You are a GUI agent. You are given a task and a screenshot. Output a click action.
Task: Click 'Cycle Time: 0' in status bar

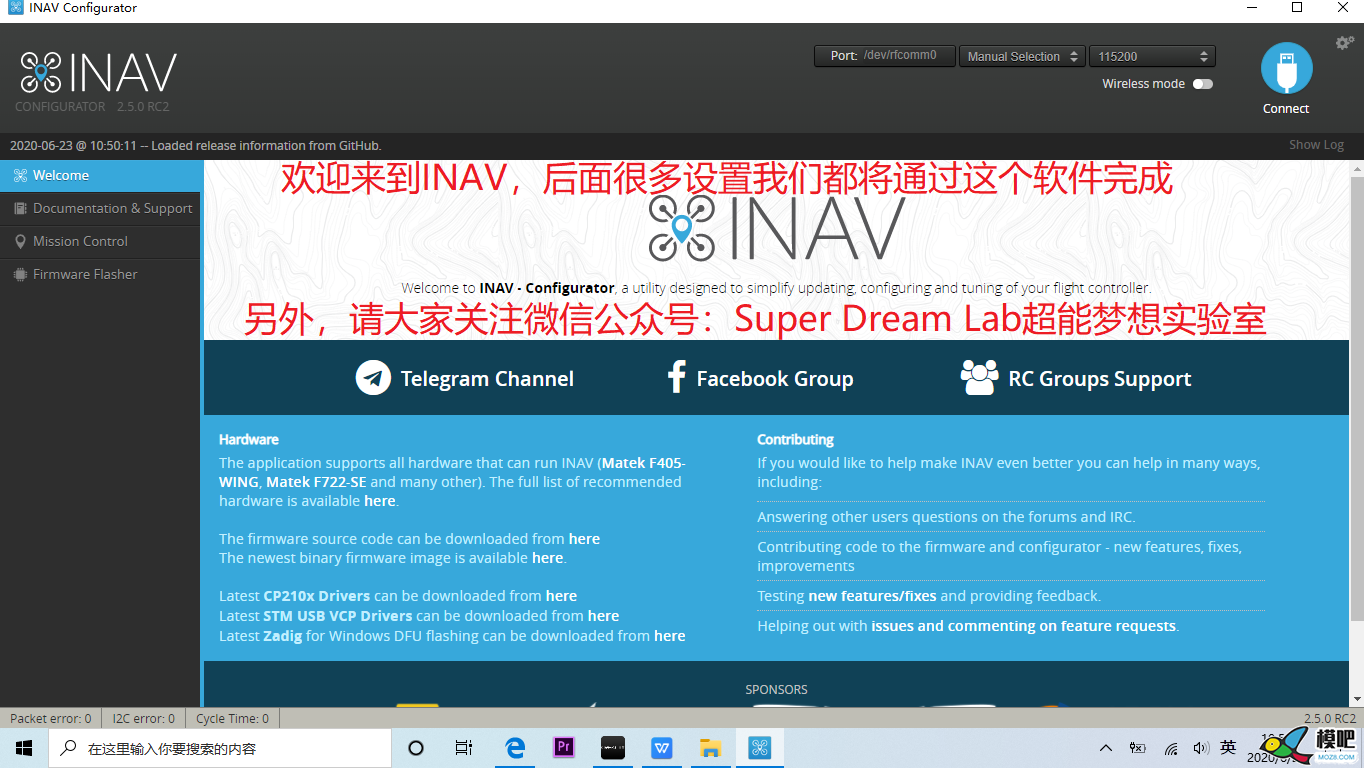pyautogui.click(x=232, y=718)
